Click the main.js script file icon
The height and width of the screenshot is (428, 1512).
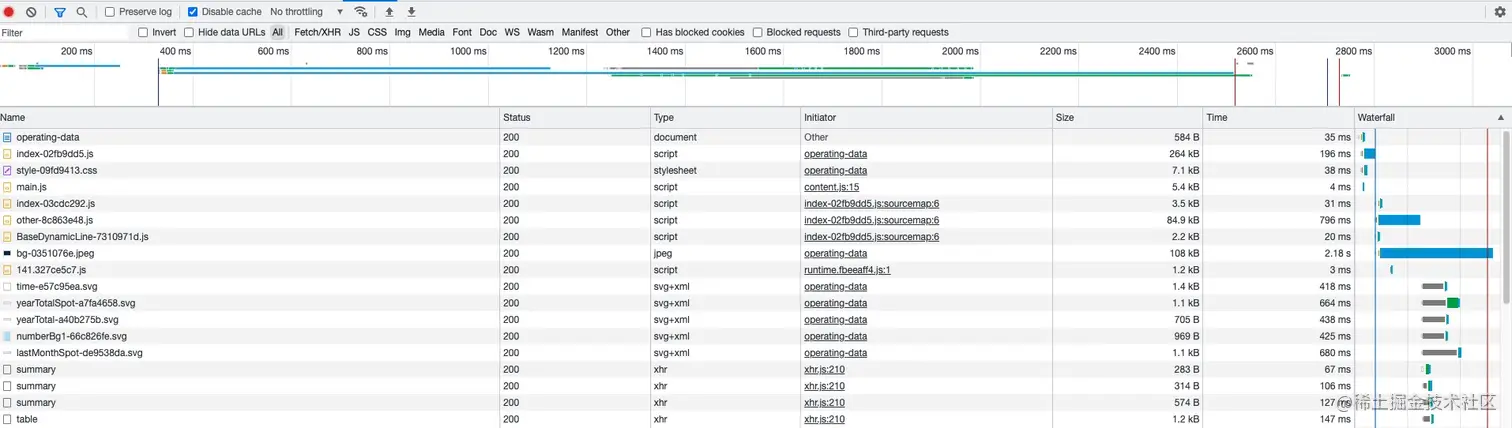7,187
